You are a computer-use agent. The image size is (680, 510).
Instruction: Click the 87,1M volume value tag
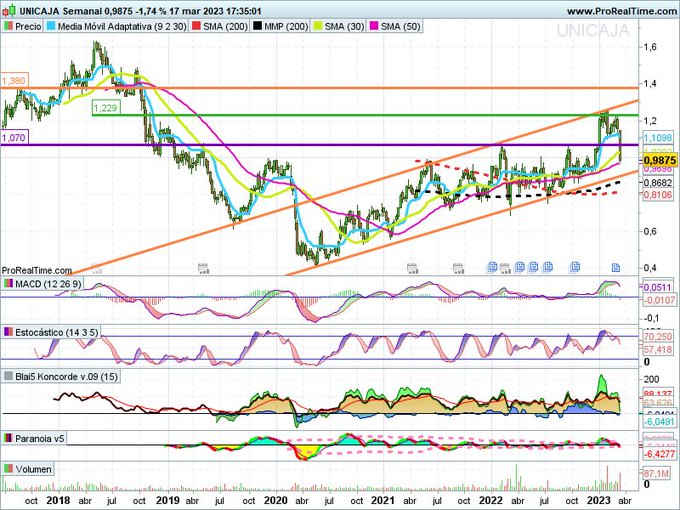pyautogui.click(x=656, y=474)
